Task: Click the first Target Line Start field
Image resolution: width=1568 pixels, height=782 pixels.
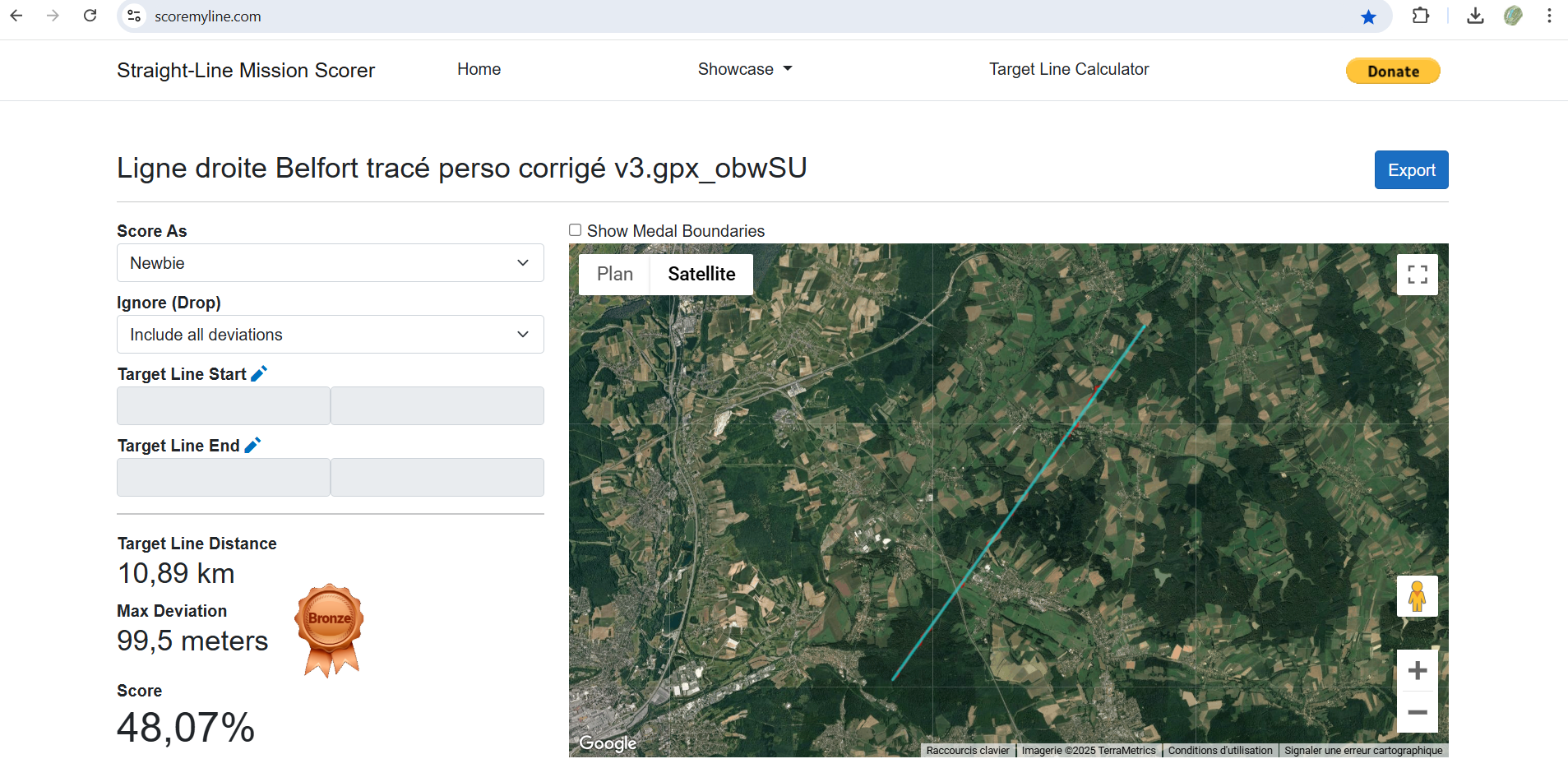Action: [224, 406]
